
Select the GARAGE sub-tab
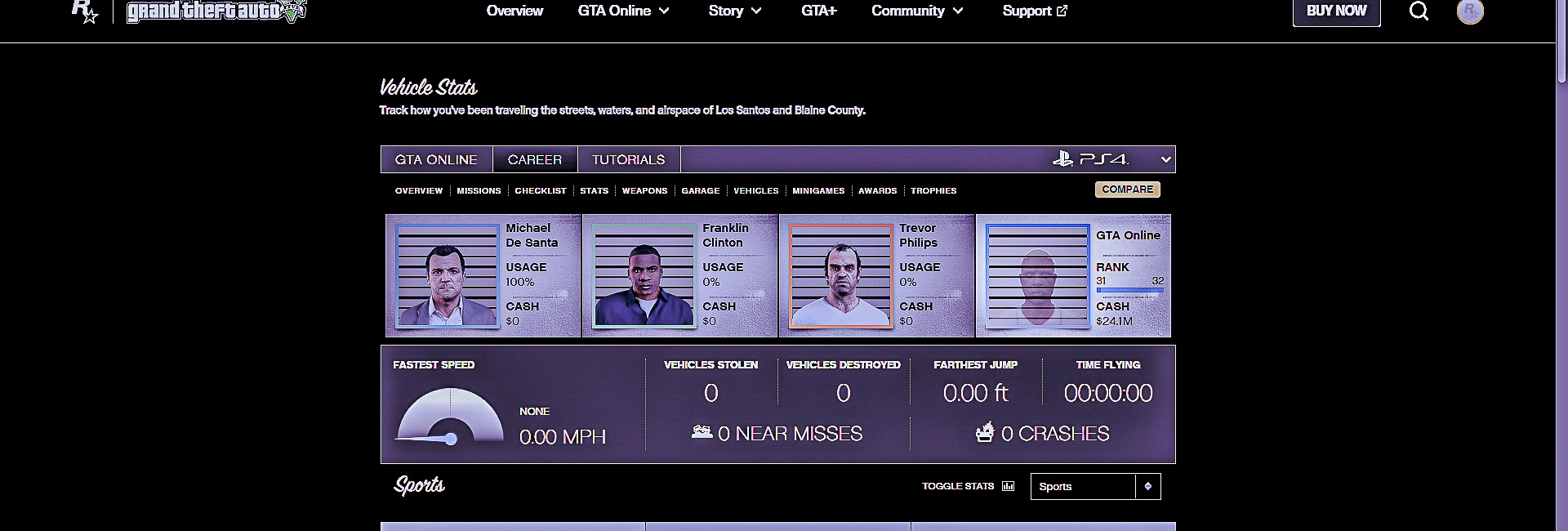[701, 190]
